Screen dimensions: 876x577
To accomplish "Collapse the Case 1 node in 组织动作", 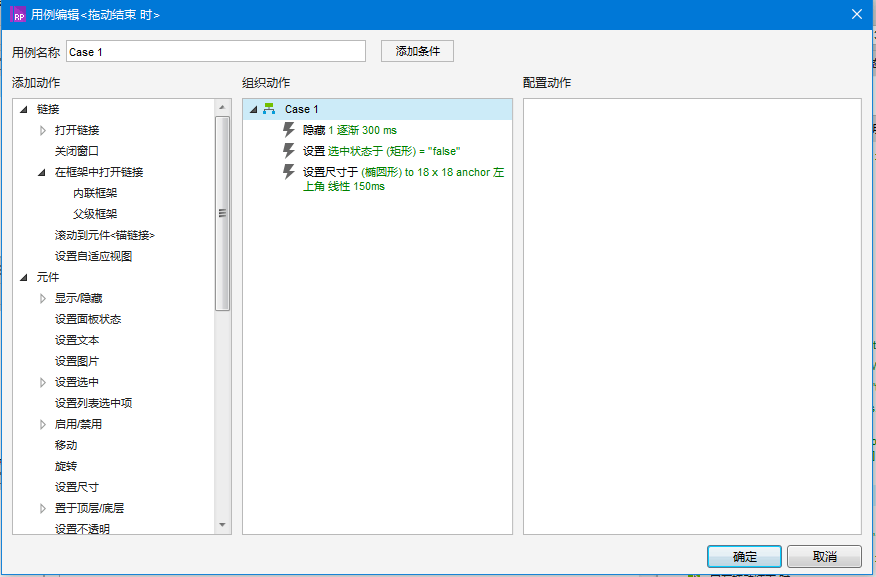I will coord(252,109).
